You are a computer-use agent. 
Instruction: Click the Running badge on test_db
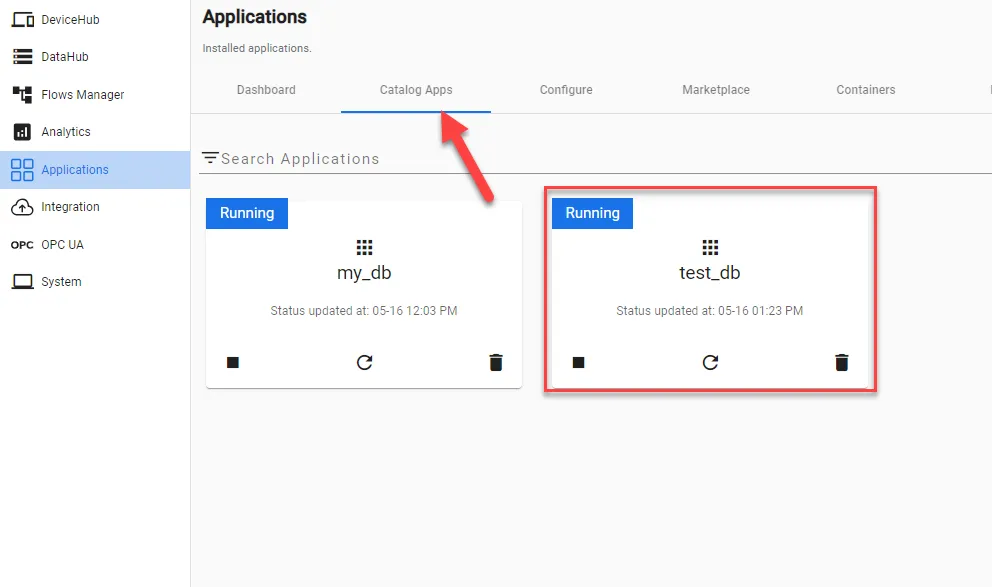(592, 213)
